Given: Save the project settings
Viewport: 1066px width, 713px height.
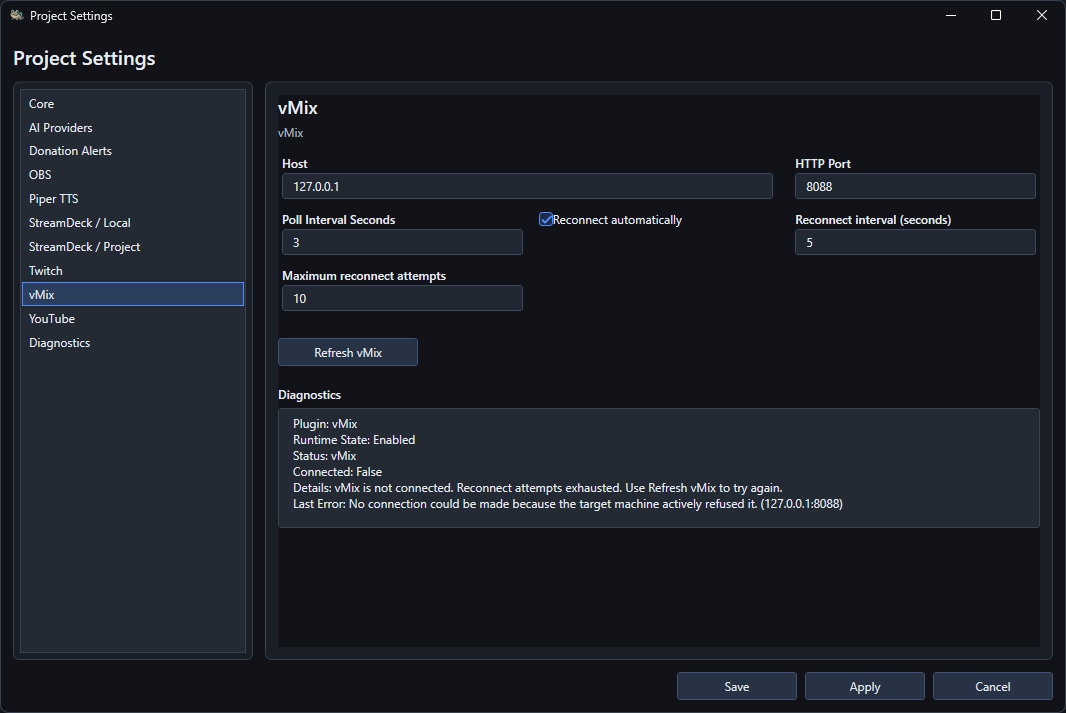Looking at the screenshot, I should [737, 686].
